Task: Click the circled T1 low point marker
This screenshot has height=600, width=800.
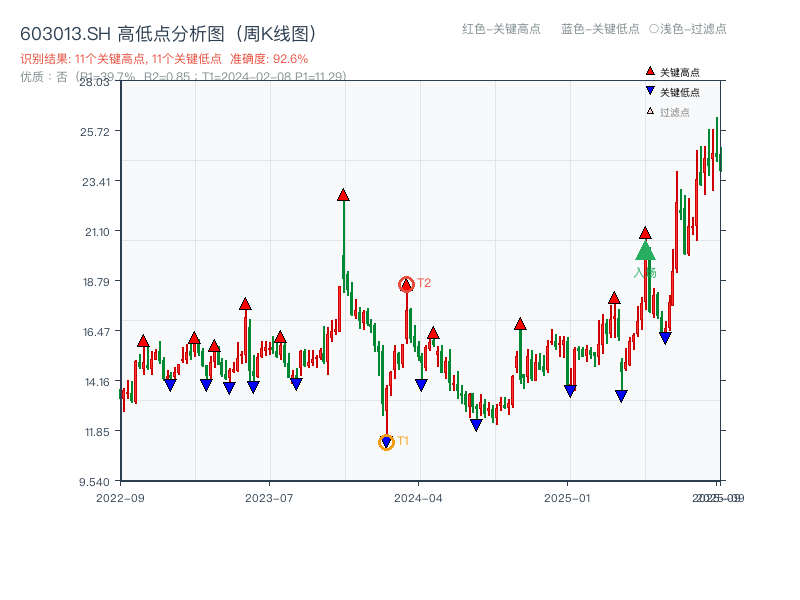Action: pos(386,440)
